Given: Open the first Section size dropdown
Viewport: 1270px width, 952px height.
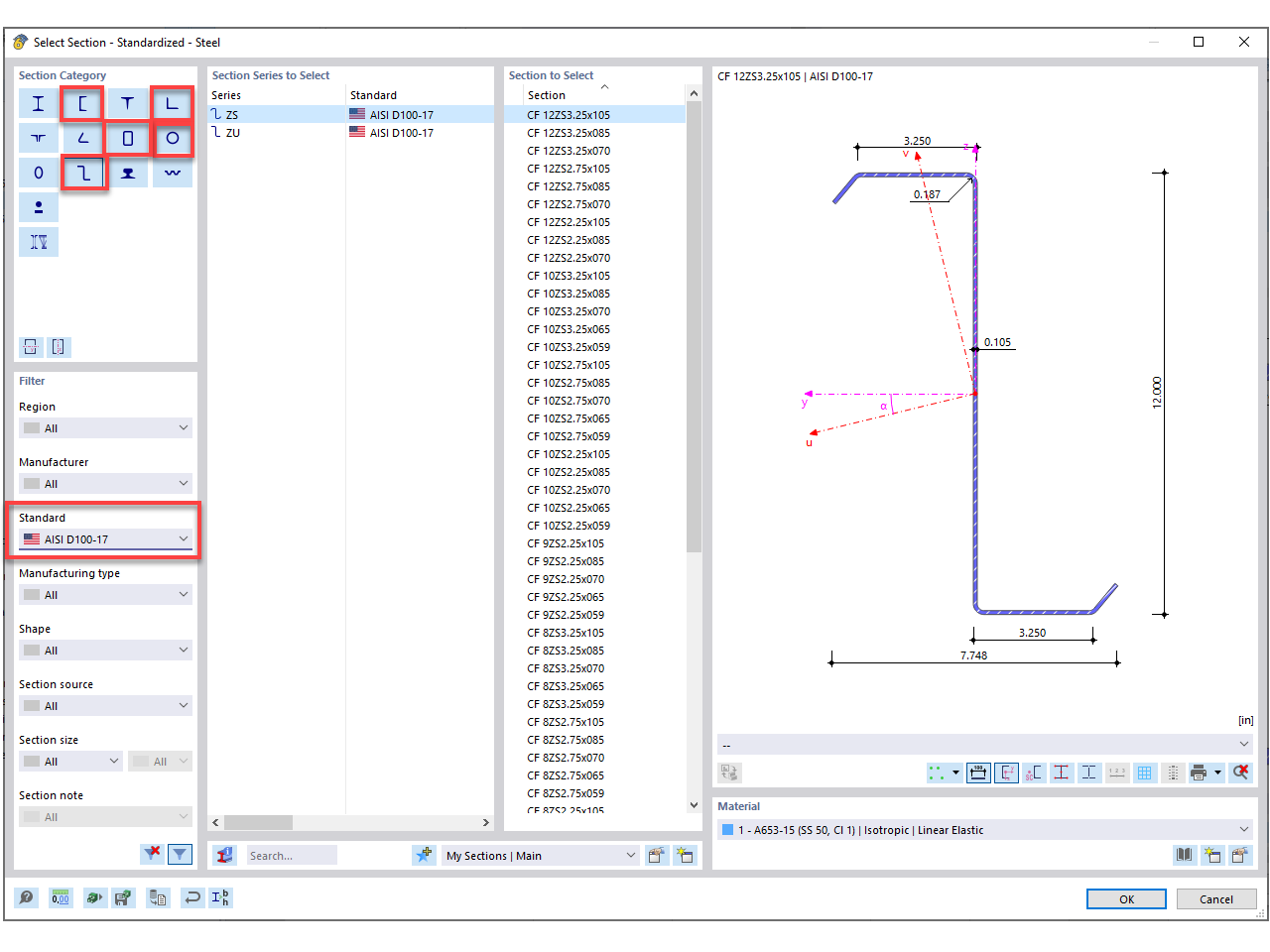Looking at the screenshot, I should 70,762.
